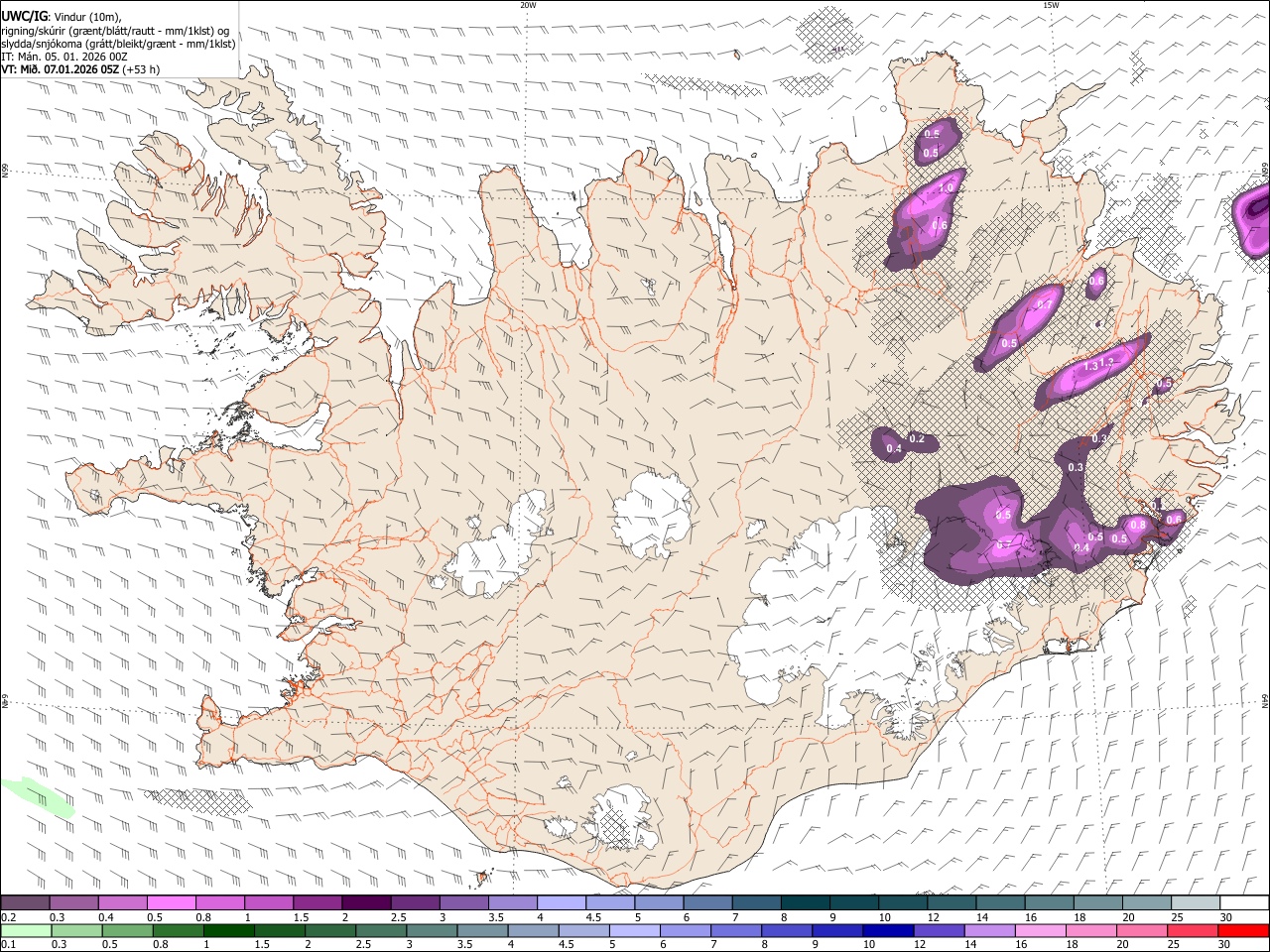Click the top-row legend swatch between 0.3 and 0.4
Viewport: 1270px width, 952px height.
click(74, 903)
